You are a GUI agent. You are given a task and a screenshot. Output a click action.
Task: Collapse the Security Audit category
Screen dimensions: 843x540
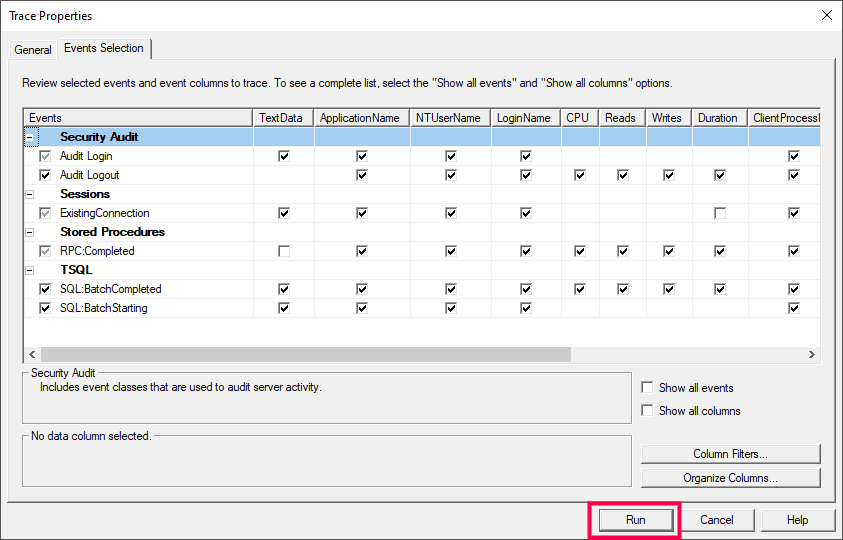[30, 137]
